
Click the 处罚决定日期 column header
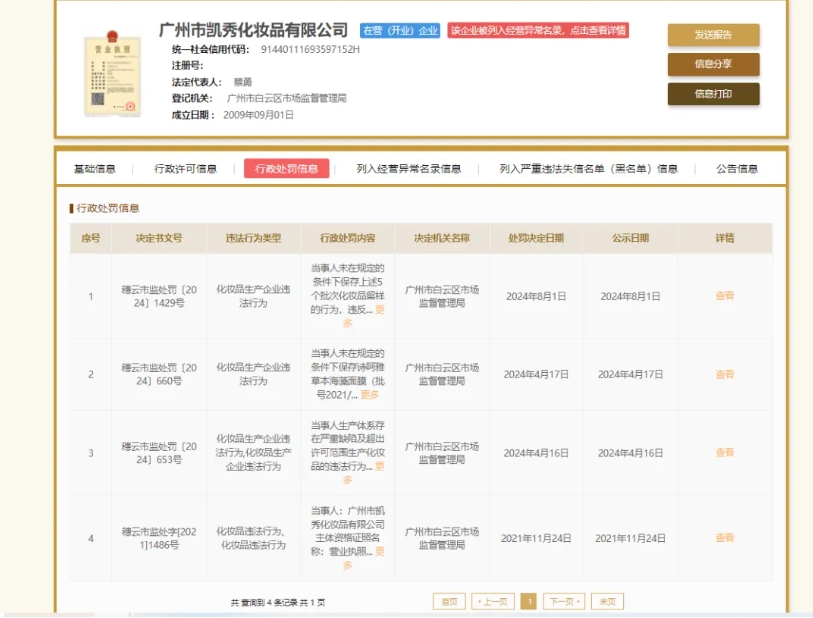536,238
